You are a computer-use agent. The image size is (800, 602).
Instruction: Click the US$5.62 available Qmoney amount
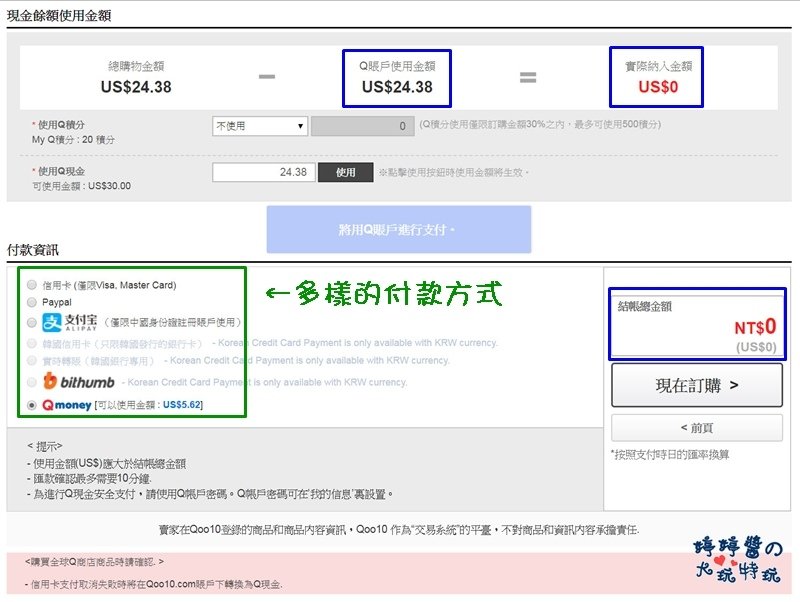[x=182, y=405]
